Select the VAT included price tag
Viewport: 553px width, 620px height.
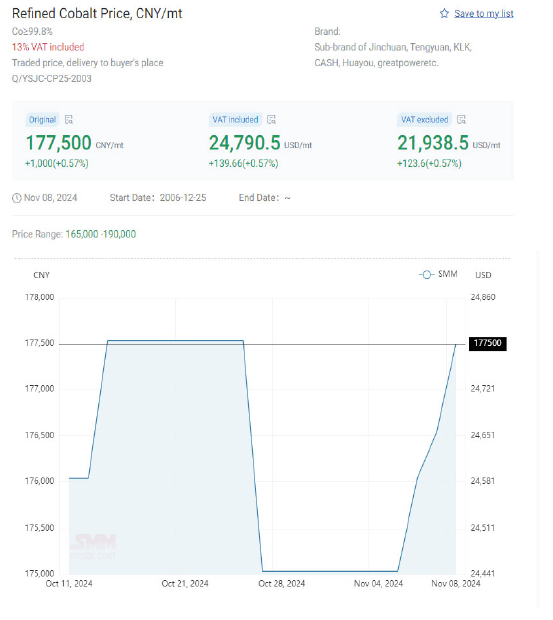[235, 119]
